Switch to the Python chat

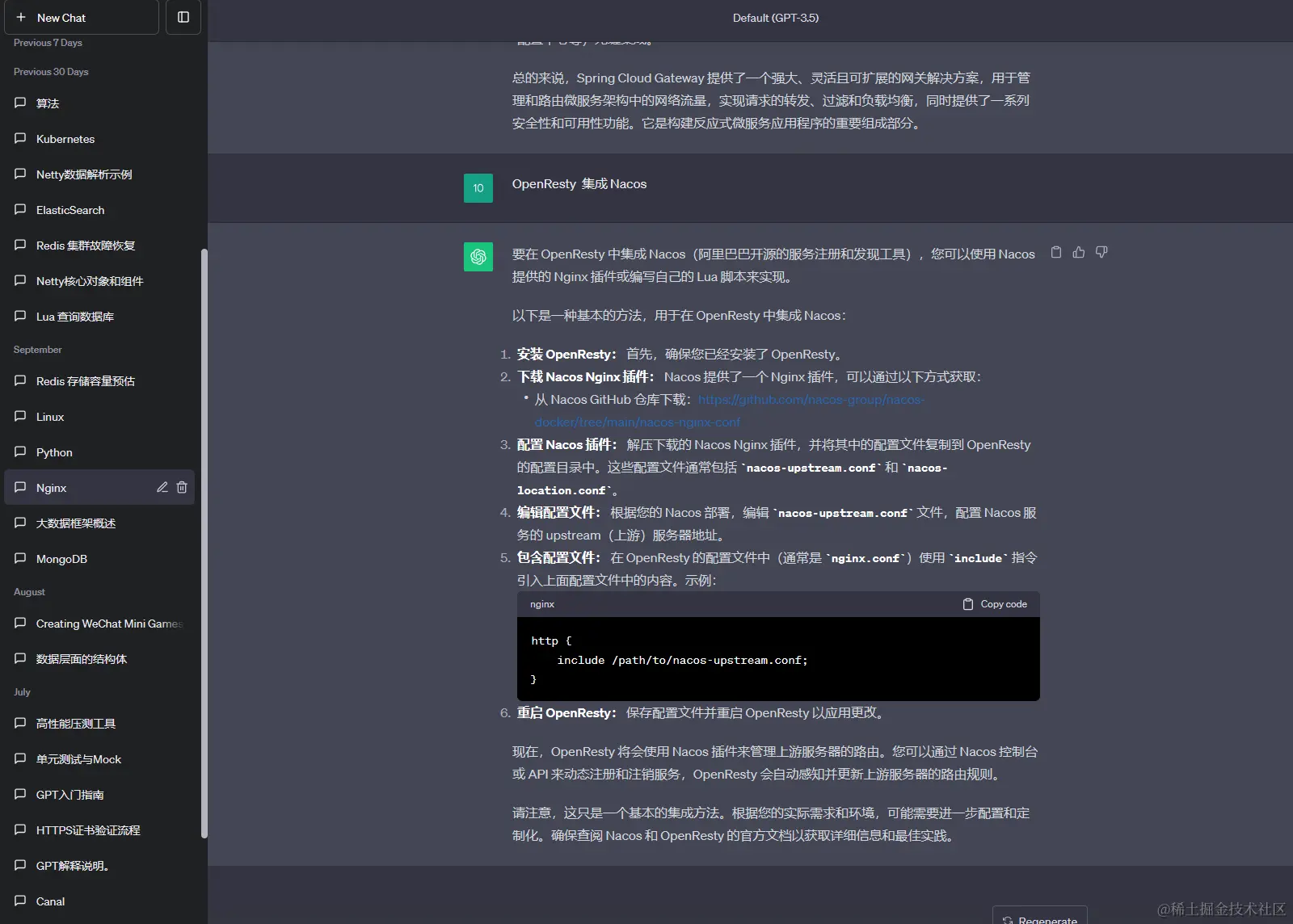[53, 451]
